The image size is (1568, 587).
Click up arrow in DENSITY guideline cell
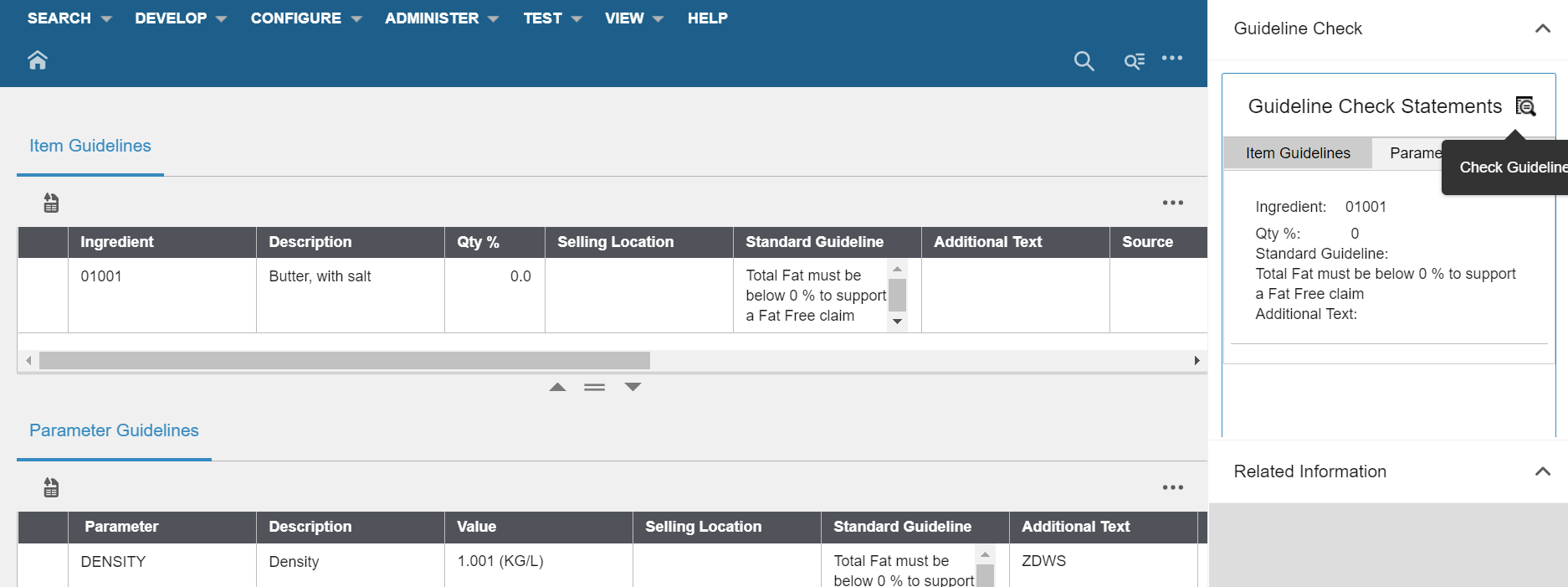click(x=985, y=554)
